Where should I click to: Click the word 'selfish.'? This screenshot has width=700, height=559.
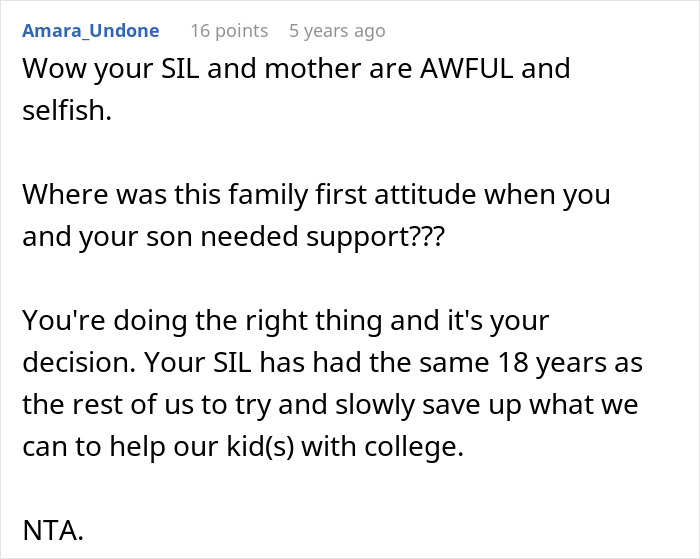tap(67, 109)
